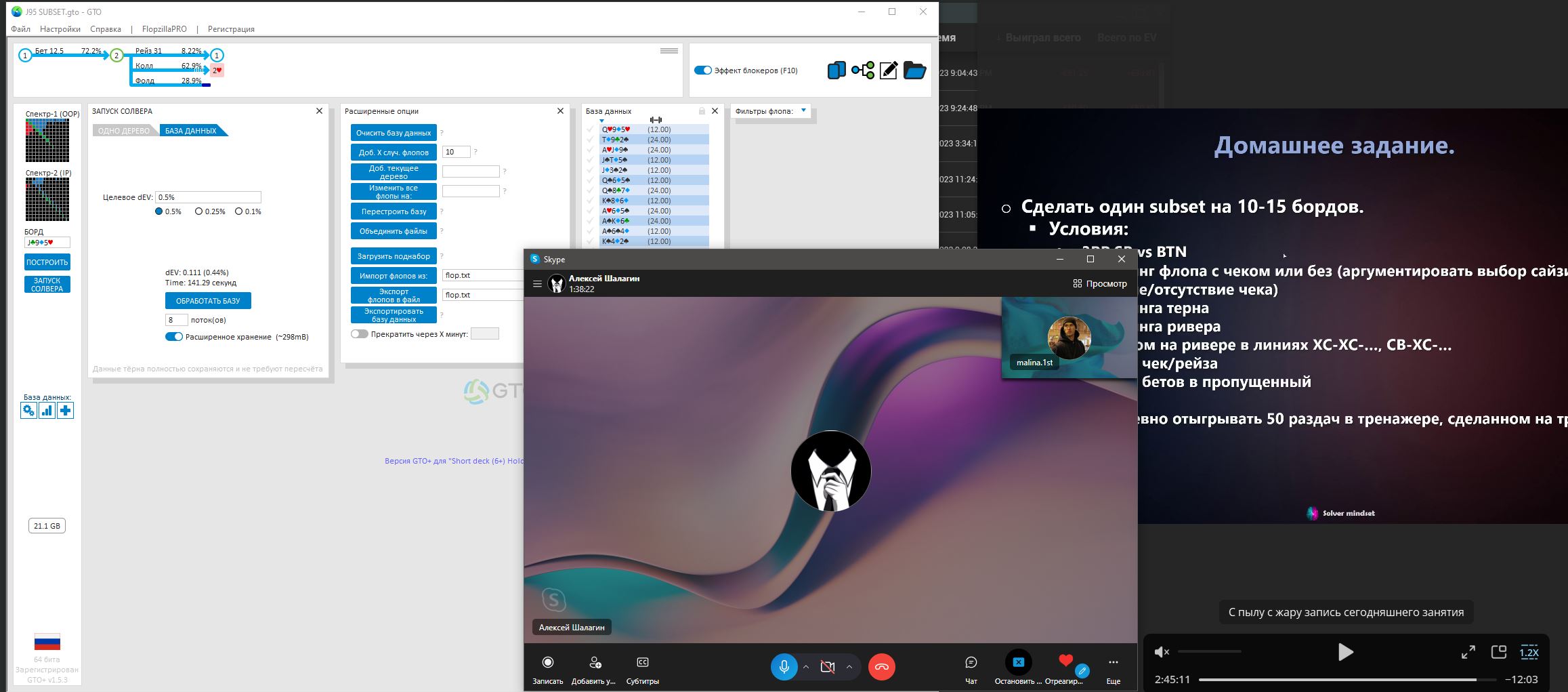
Task: Select the 0.5% target dEV radio
Action: pos(159,211)
